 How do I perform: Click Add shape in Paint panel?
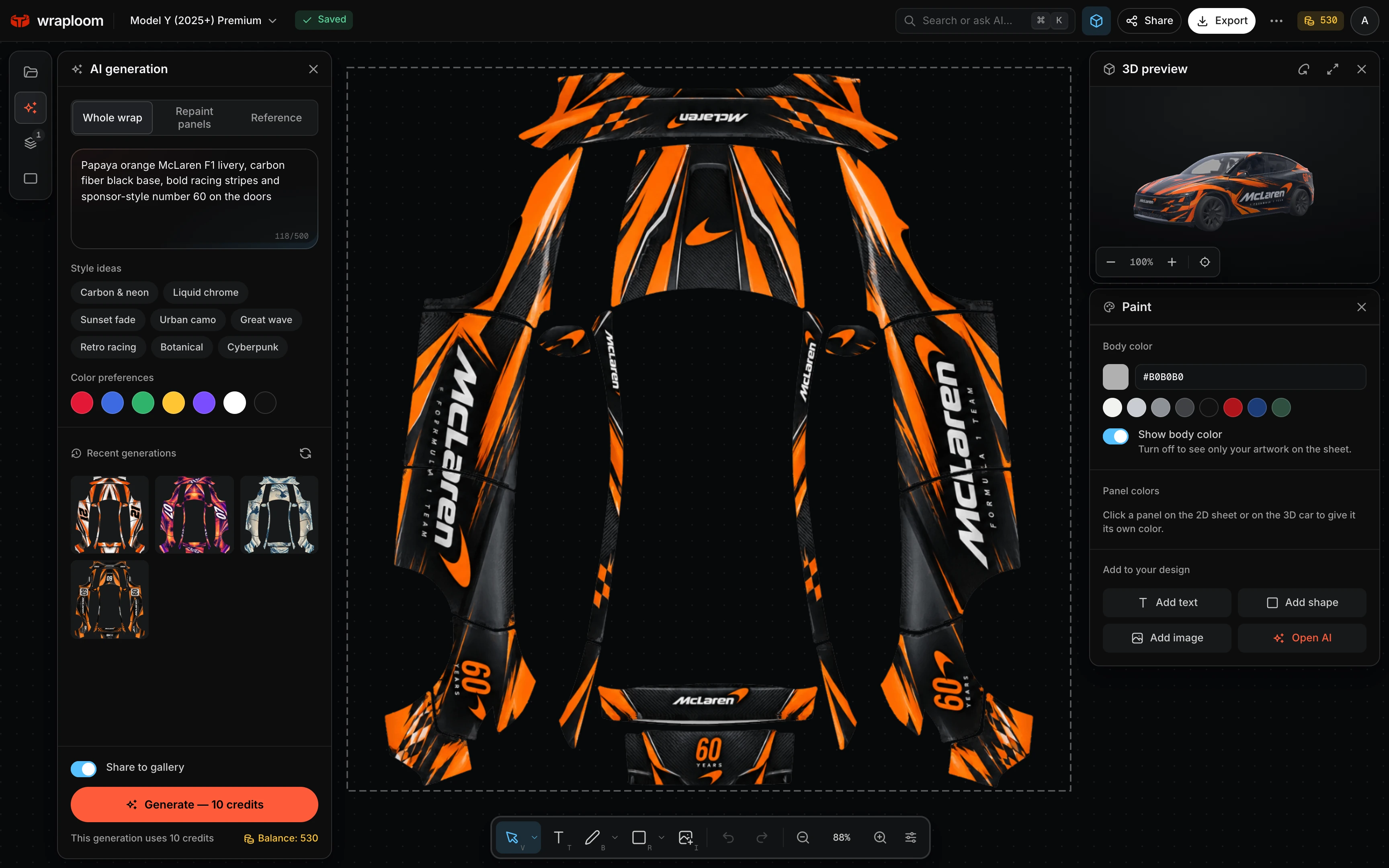click(x=1302, y=603)
